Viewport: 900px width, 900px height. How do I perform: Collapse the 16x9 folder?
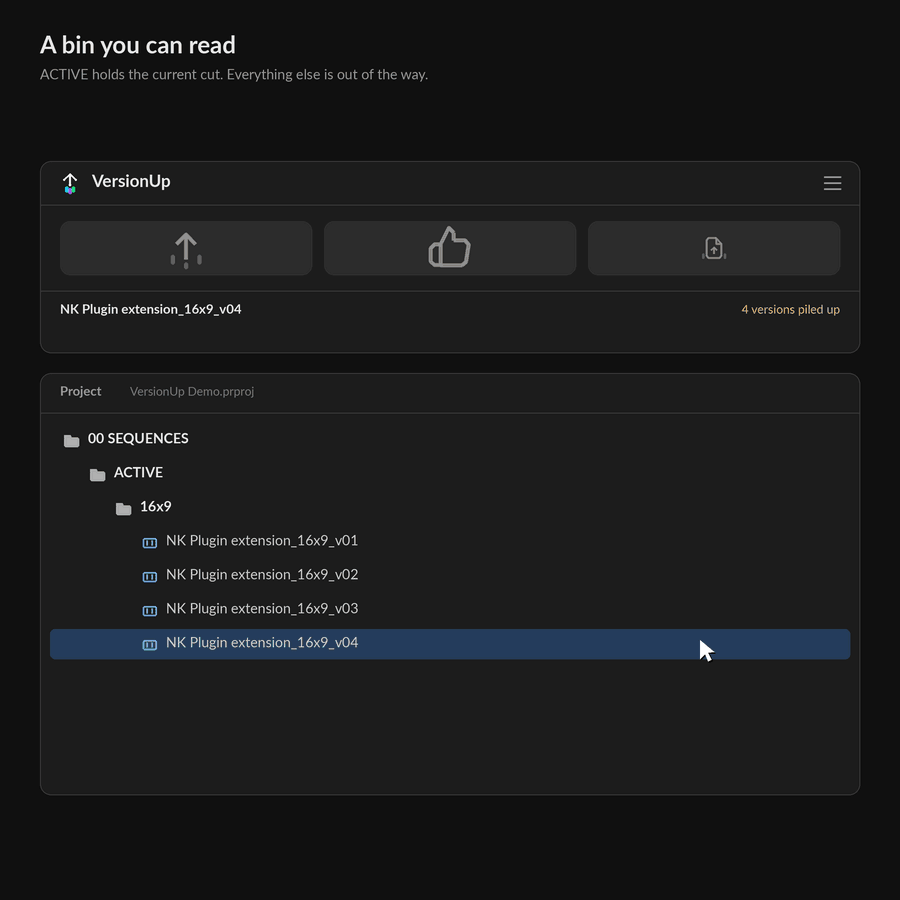click(x=123, y=509)
